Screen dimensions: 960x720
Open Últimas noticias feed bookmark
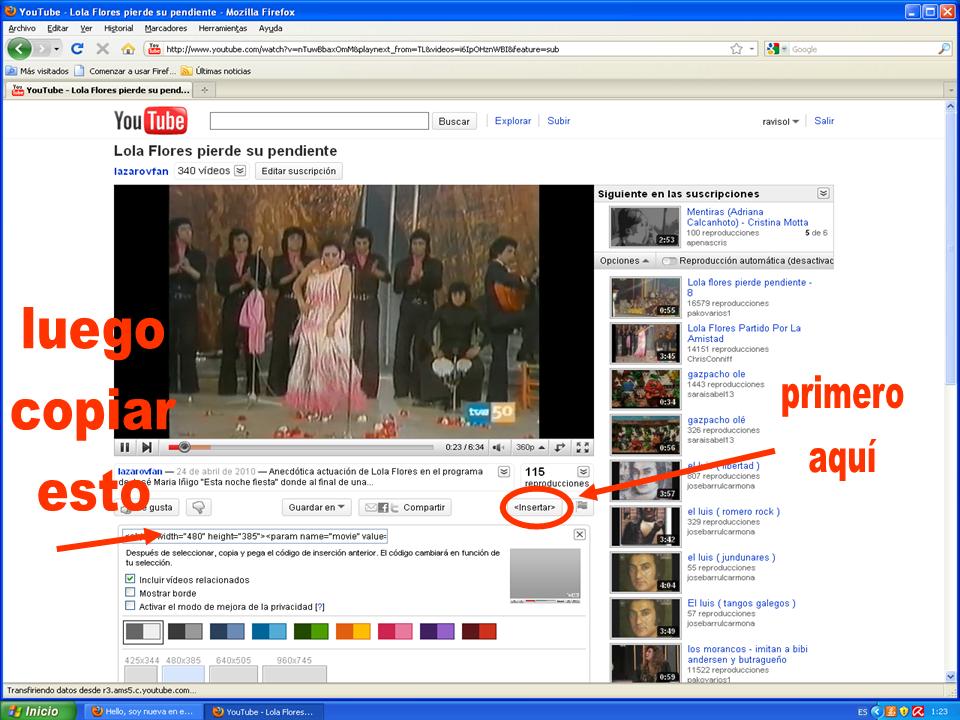click(216, 71)
